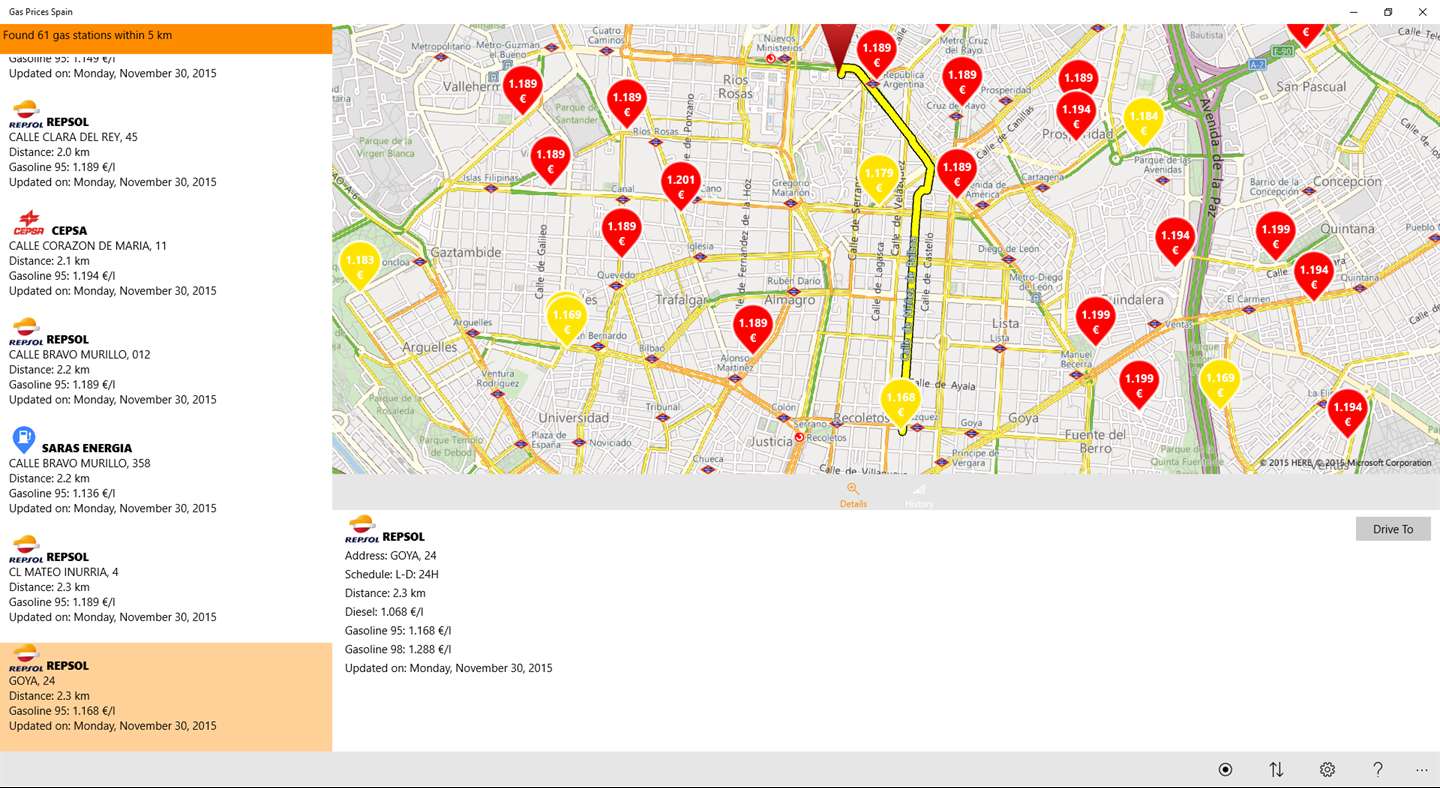Click the blue Saras Energia fuel pump icon
Viewport: 1440px width, 788px height.
24,440
